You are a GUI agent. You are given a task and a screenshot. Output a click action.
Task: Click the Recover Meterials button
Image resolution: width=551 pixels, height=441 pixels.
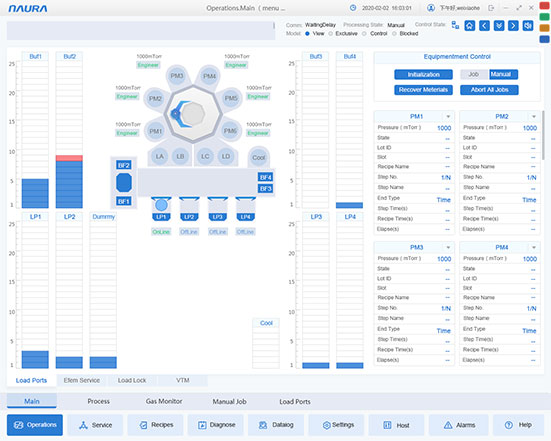(423, 90)
